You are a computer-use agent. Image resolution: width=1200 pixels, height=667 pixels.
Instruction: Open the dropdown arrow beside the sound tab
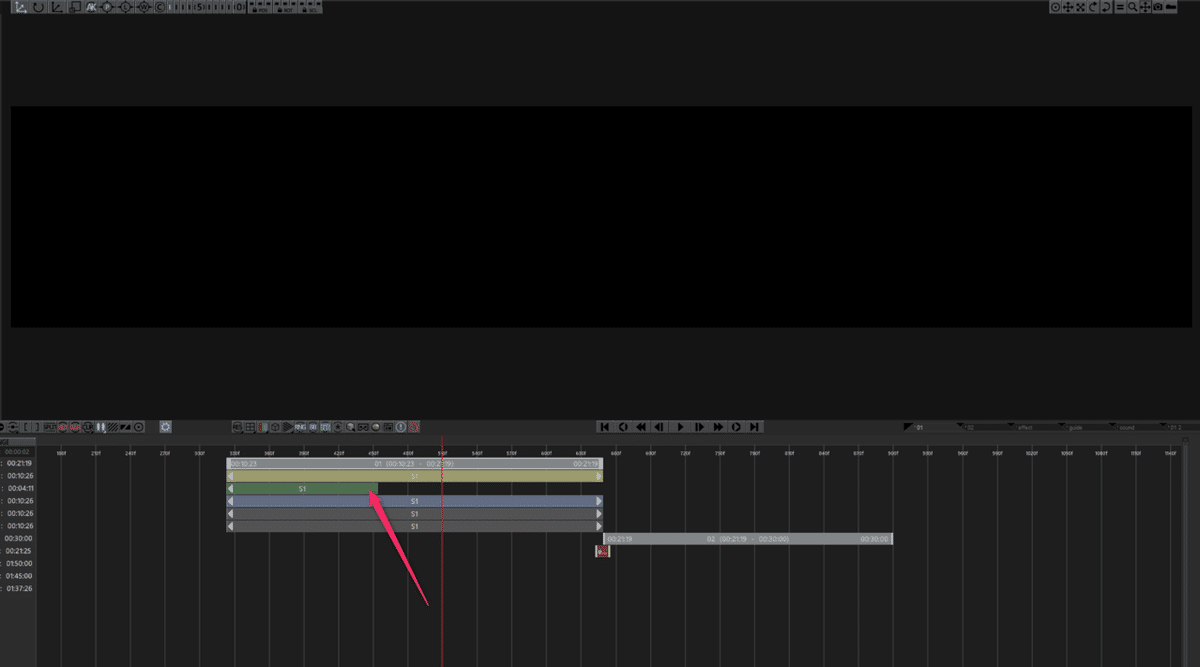pos(1112,425)
